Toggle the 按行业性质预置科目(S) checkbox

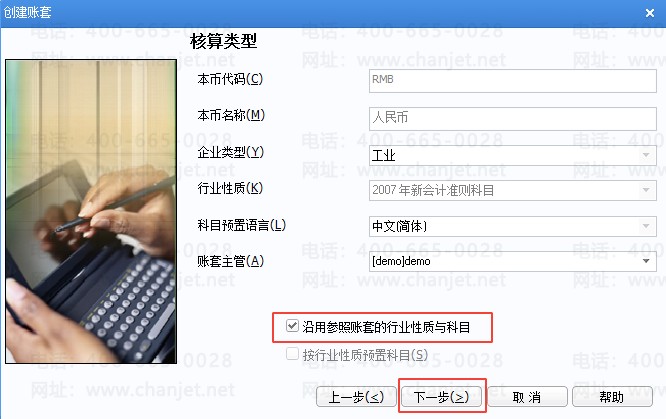click(292, 354)
